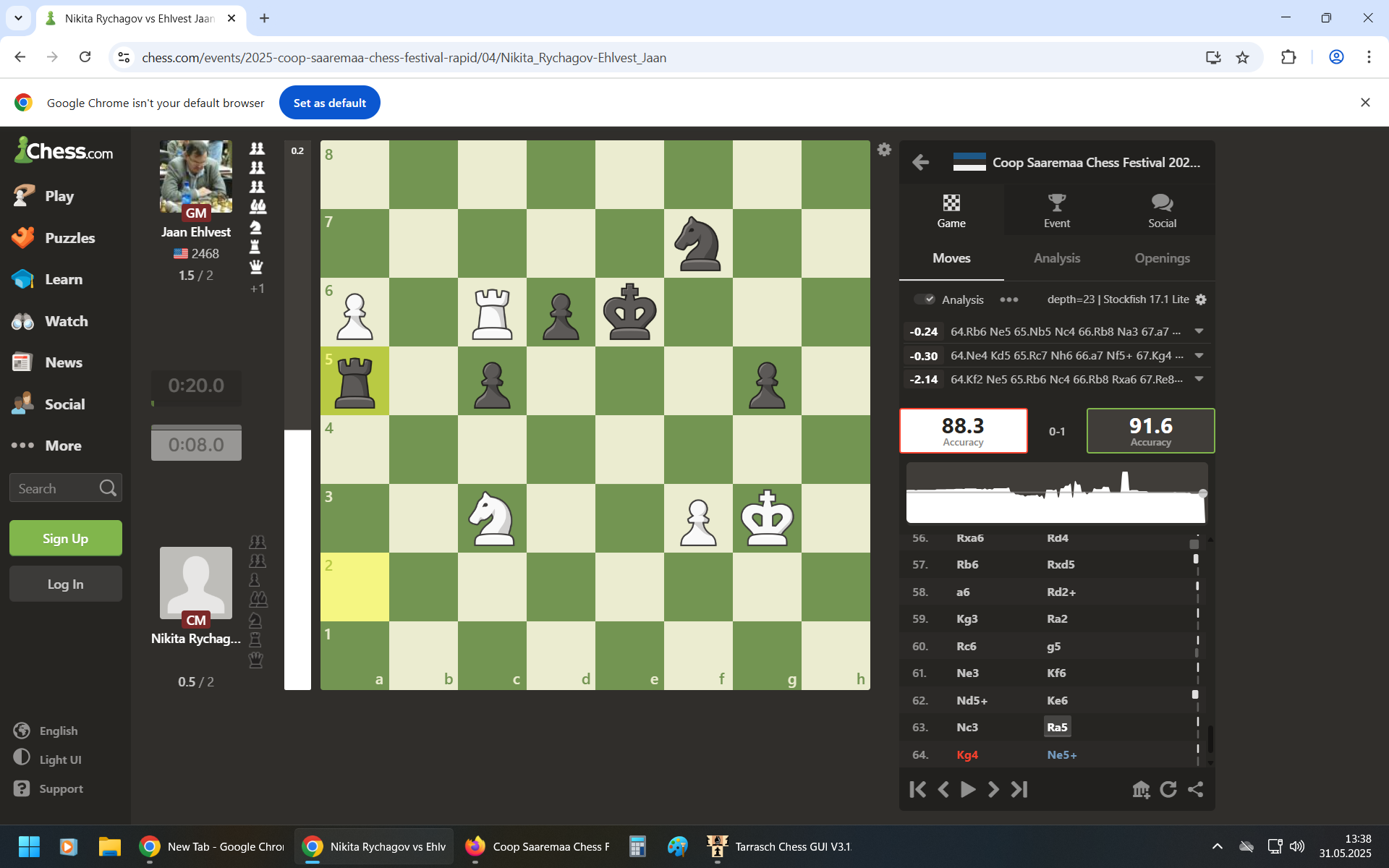Expand the 64.Kf2 engine line
The image size is (1389, 868).
pos(1199,379)
